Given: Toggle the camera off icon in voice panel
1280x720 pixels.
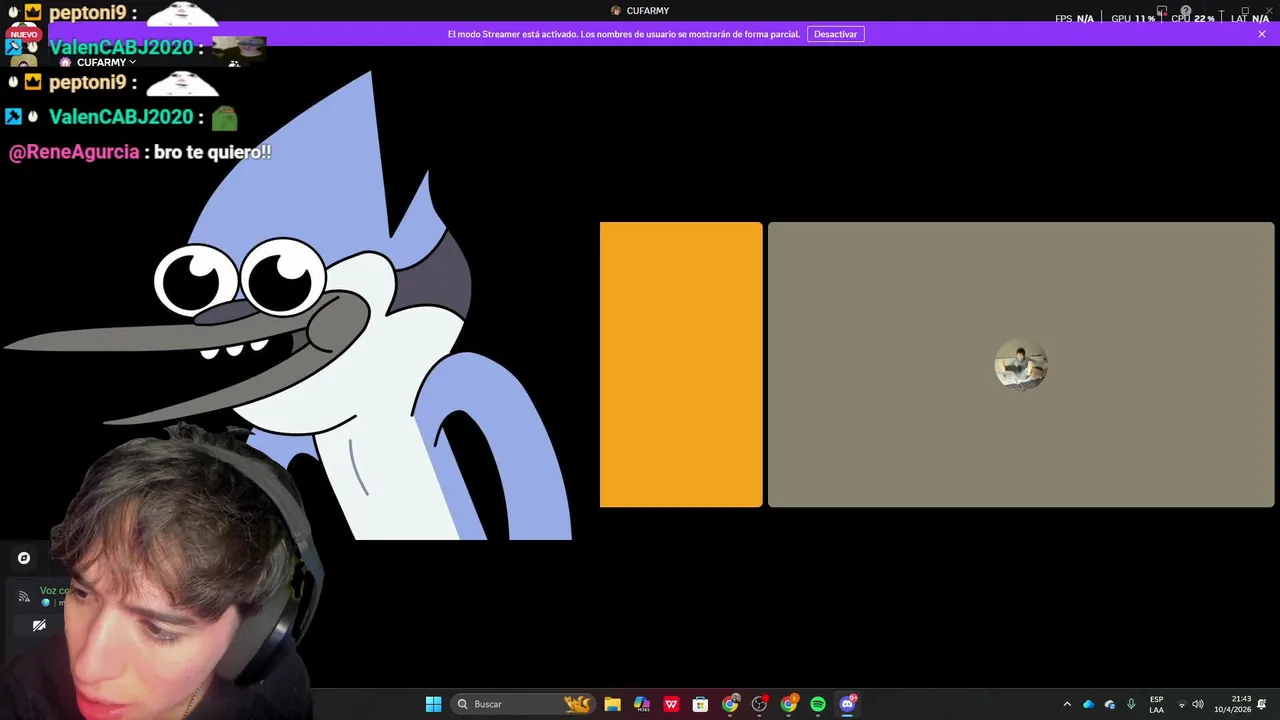Looking at the screenshot, I should coord(39,625).
